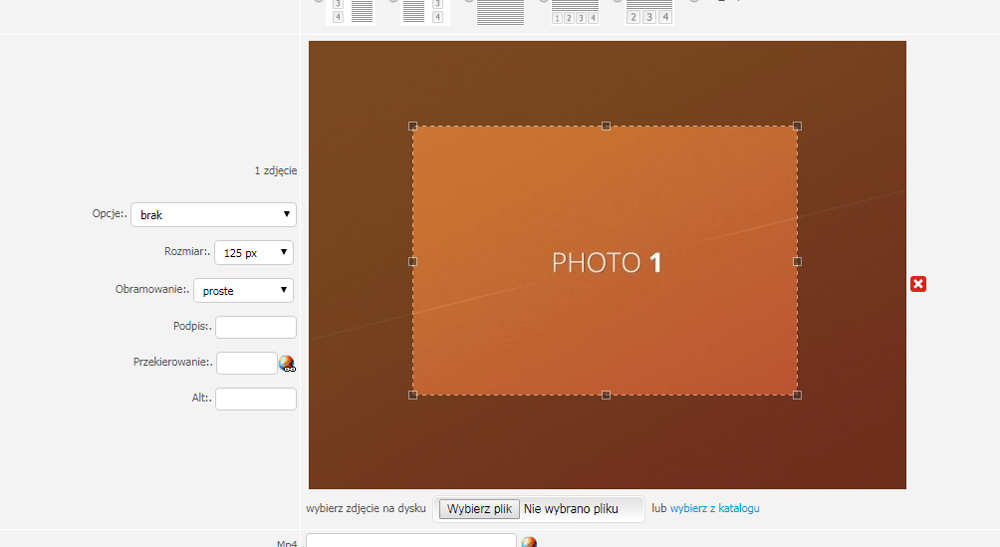Click bottom-center crop handle of selection

pos(606,395)
